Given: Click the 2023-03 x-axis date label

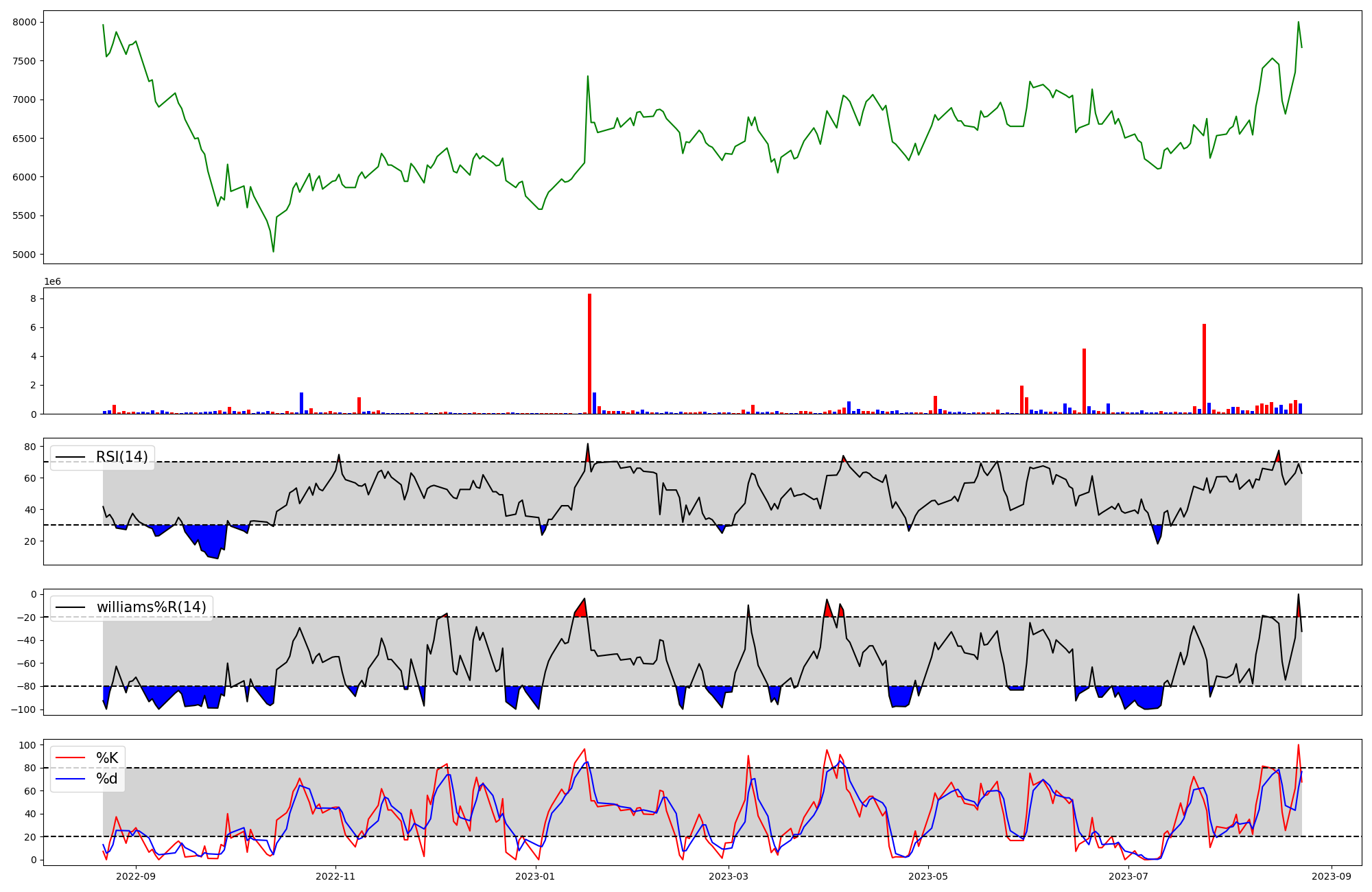Looking at the screenshot, I should click(729, 876).
